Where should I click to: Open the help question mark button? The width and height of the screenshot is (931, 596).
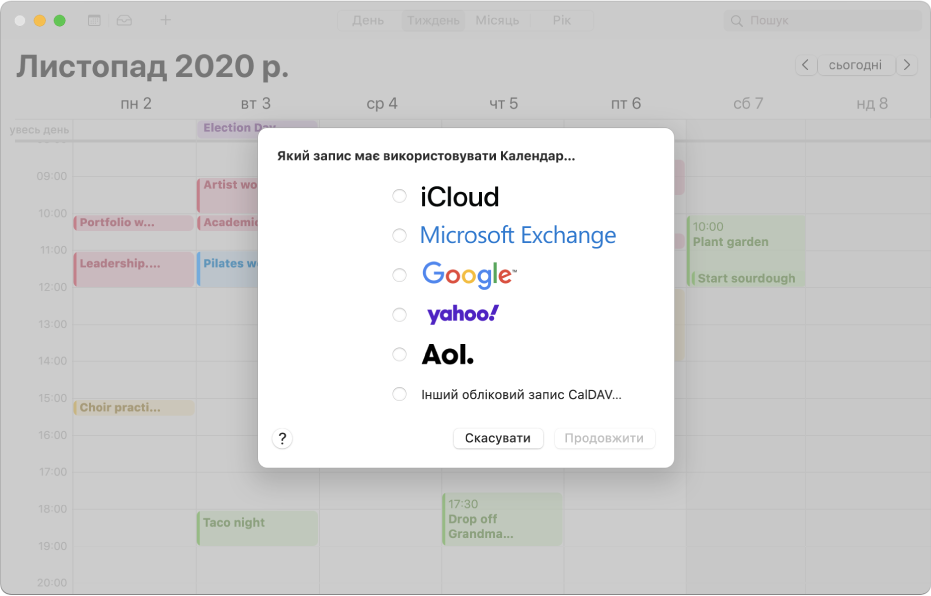[x=282, y=439]
